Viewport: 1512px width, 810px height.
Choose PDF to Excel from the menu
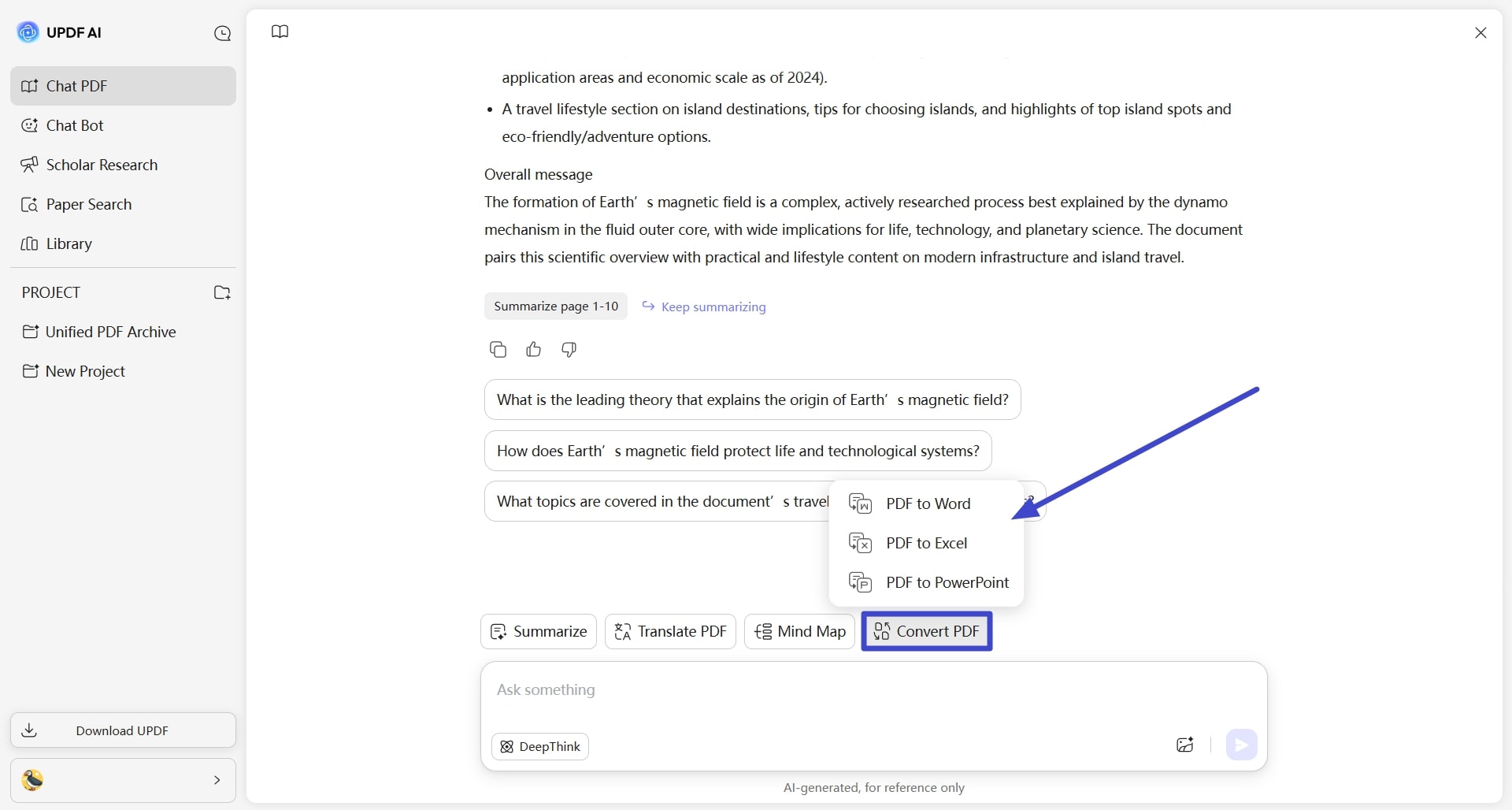927,543
